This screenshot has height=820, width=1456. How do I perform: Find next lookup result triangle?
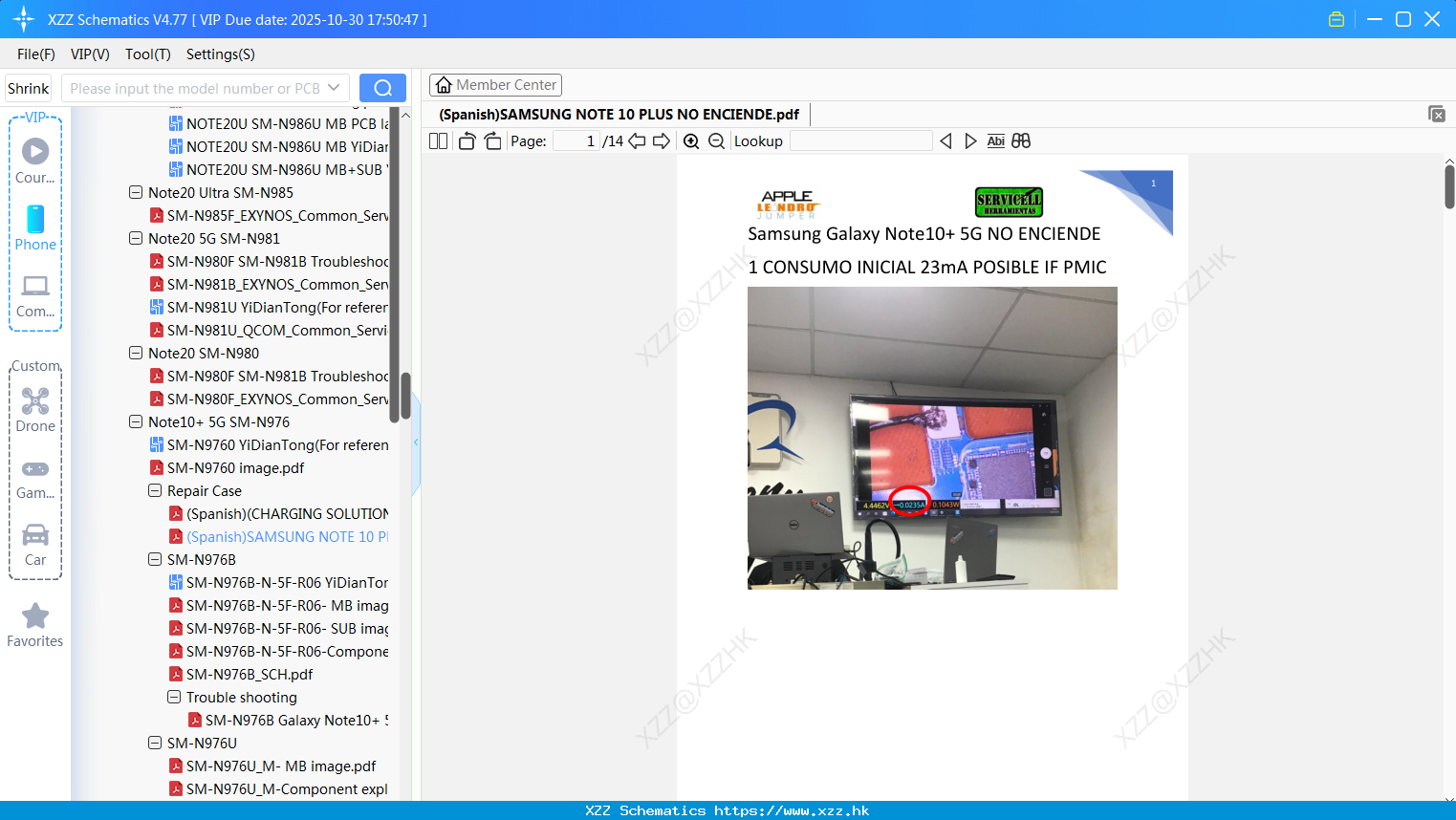pyautogui.click(x=970, y=140)
